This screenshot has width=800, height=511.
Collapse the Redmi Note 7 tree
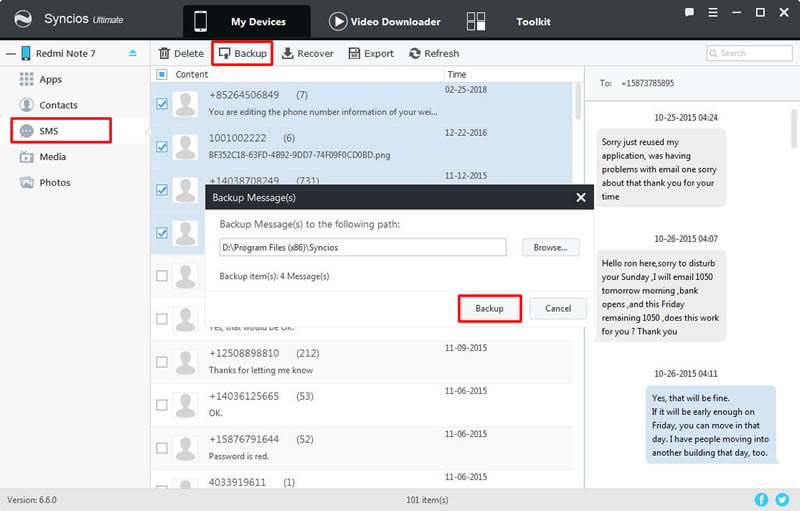point(11,54)
